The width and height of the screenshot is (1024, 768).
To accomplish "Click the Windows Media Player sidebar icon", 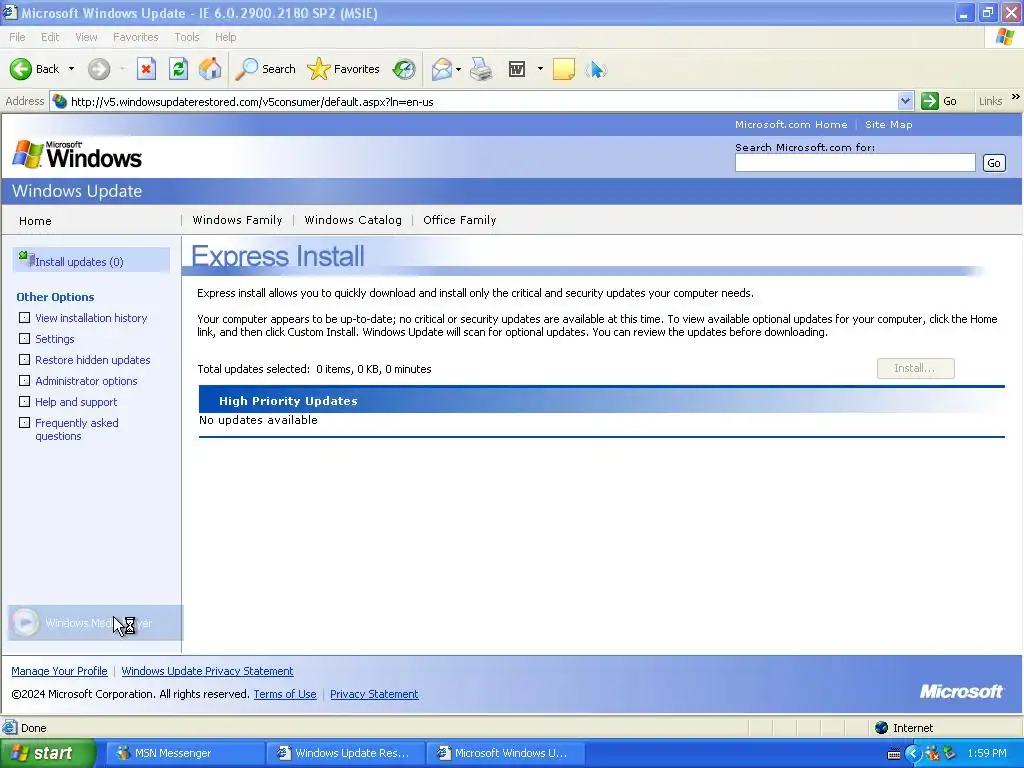I will [x=25, y=622].
